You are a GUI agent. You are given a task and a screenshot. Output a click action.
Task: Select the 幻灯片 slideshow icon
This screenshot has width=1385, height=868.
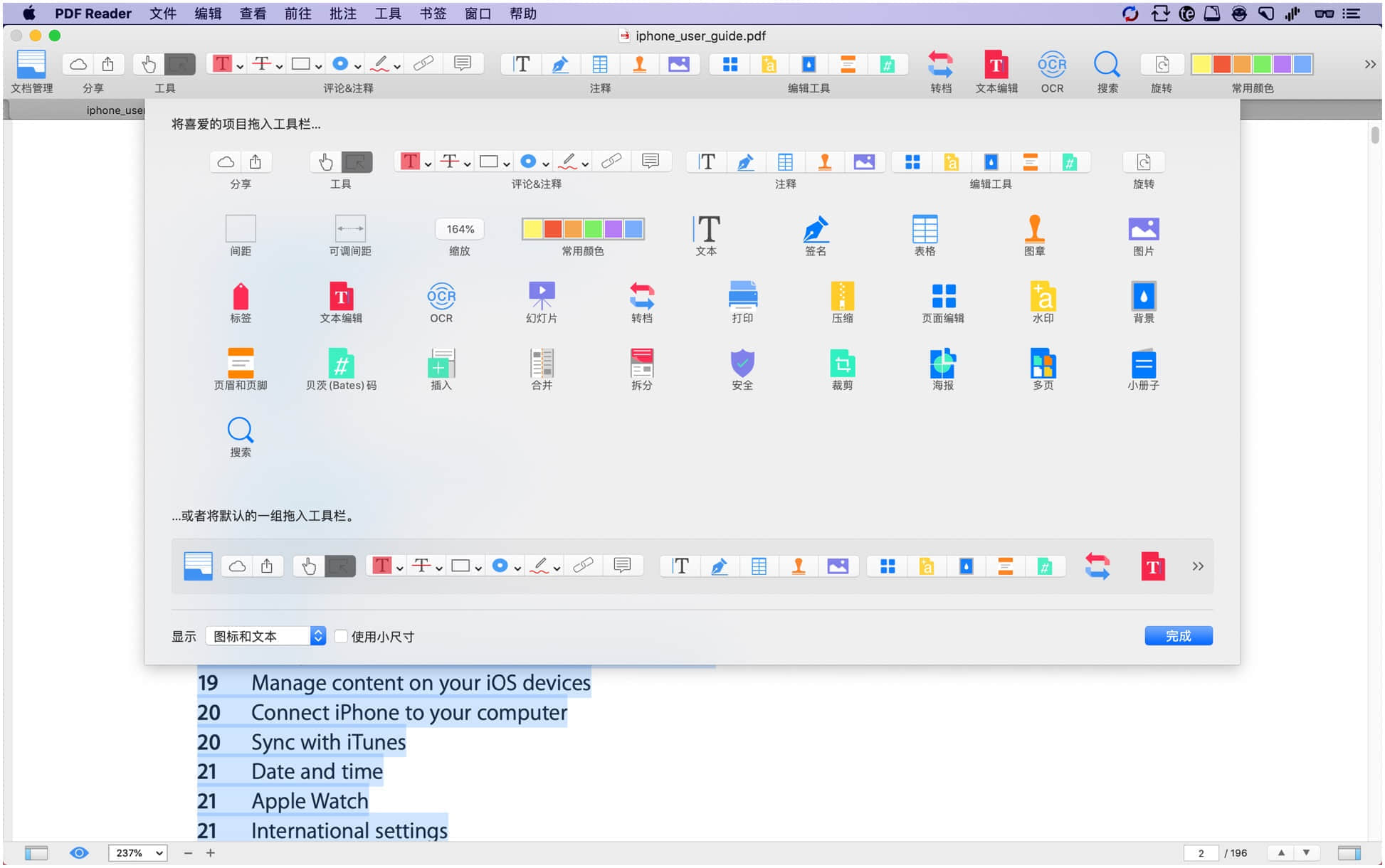(x=542, y=296)
